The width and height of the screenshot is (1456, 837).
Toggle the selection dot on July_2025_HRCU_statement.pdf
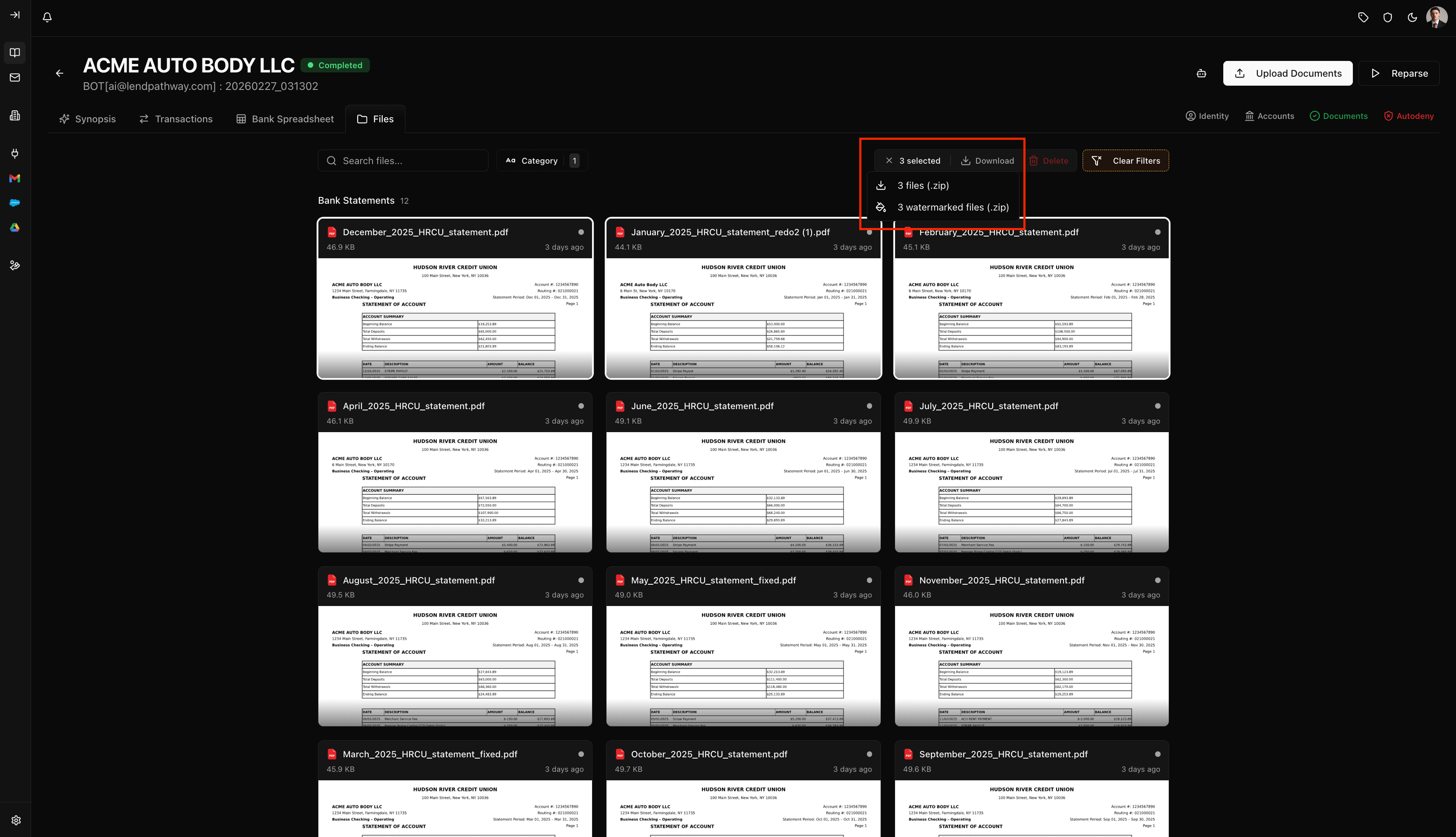[1158, 407]
